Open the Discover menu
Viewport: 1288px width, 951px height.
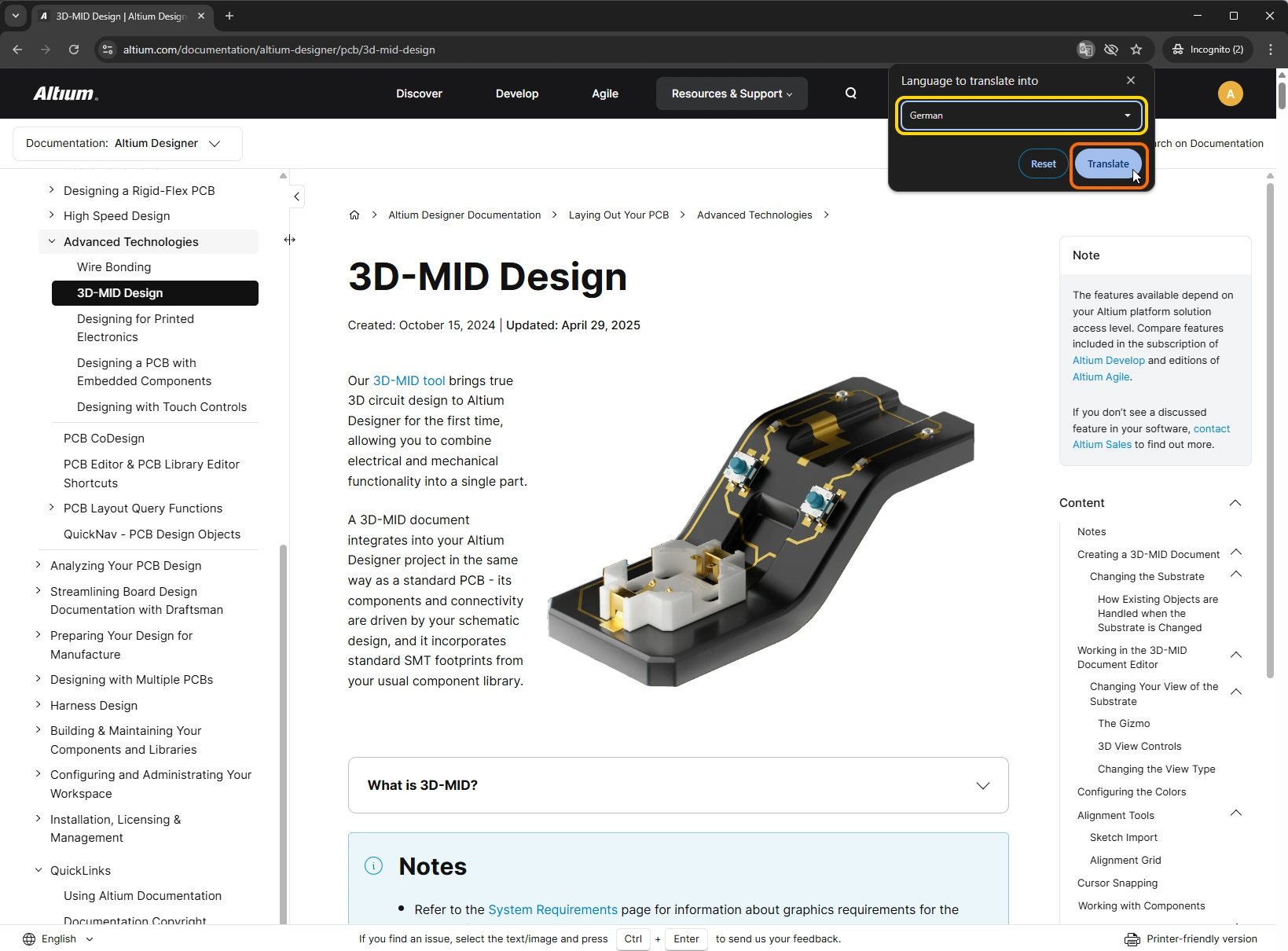pos(419,94)
